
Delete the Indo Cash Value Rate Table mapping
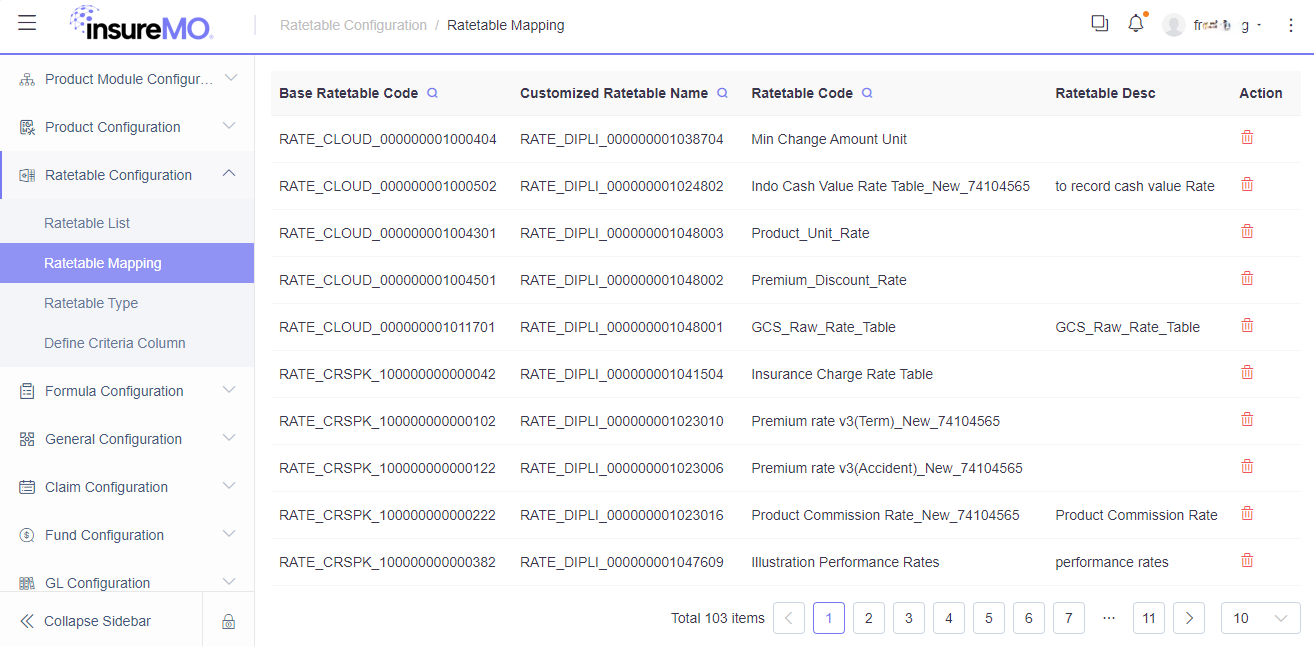(1247, 185)
